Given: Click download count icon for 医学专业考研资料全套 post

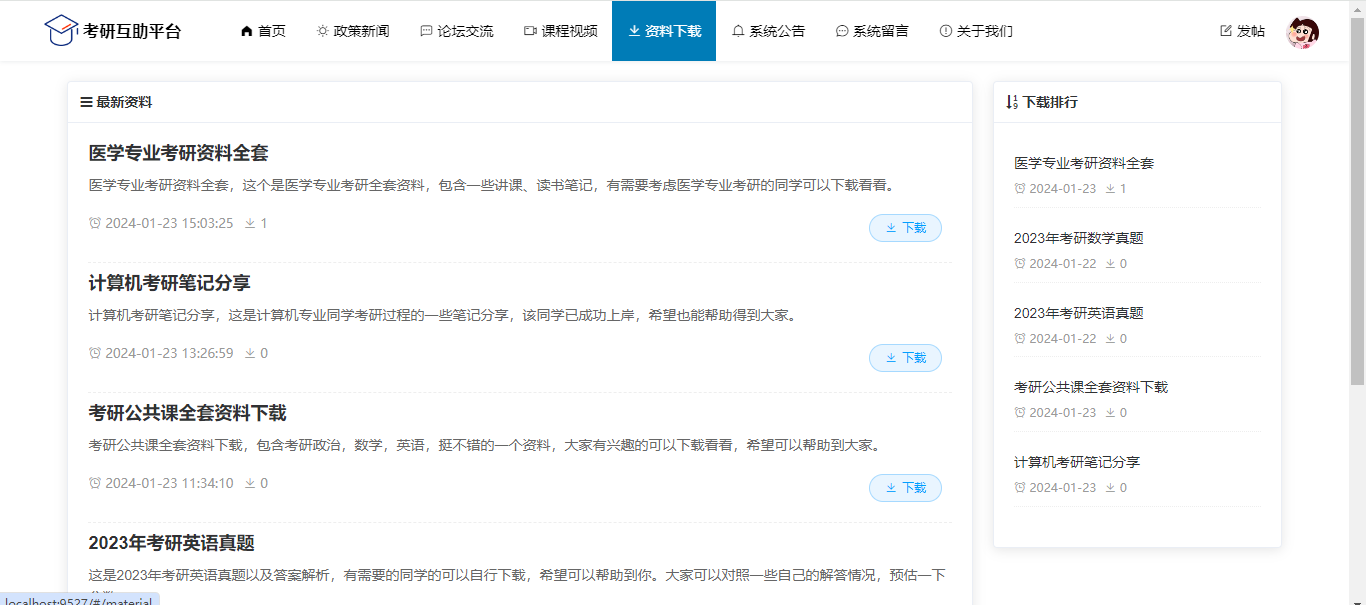Looking at the screenshot, I should pyautogui.click(x=250, y=223).
